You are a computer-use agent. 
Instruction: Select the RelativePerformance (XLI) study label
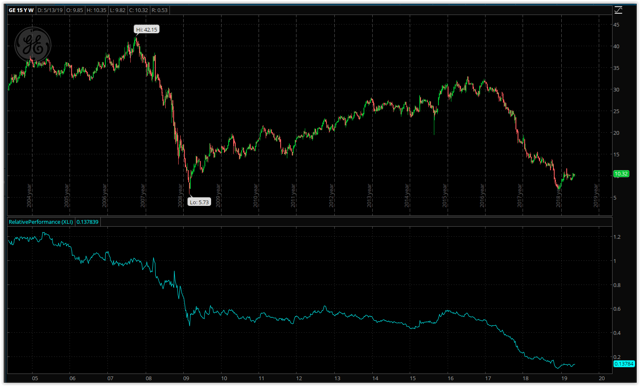point(41,222)
